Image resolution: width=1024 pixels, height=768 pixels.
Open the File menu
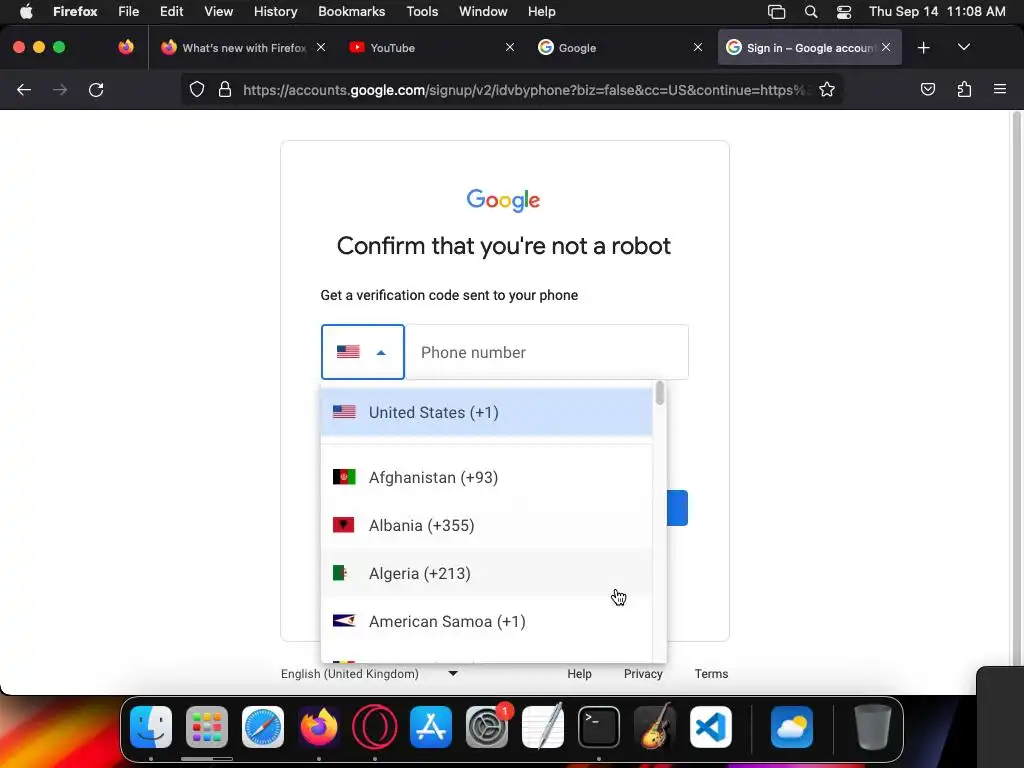129,11
